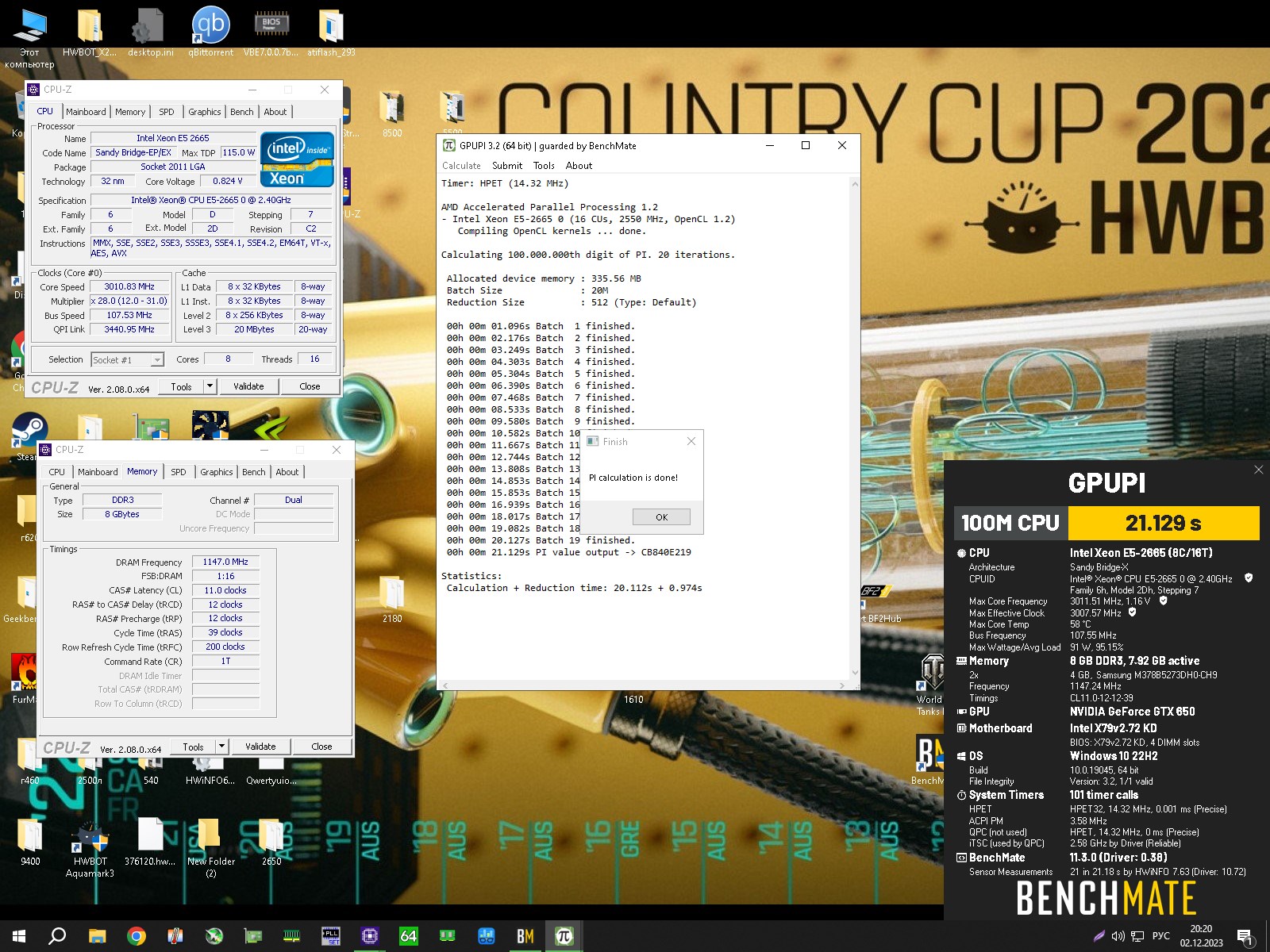Switch to the BenchMate BM taskbar icon

click(x=525, y=936)
